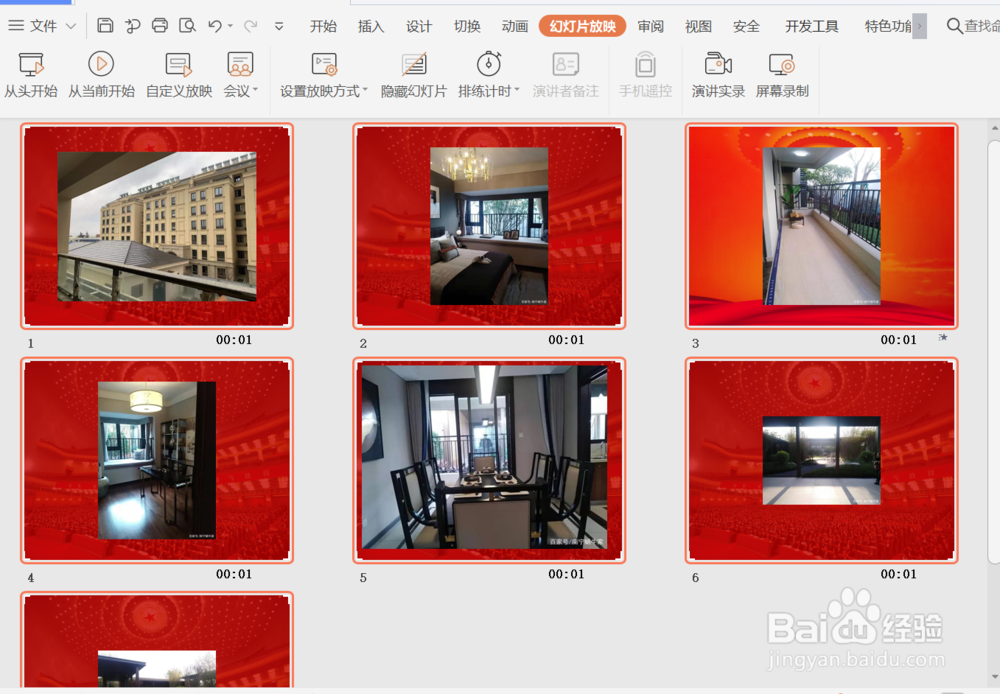1000x694 pixels.
Task: Click the print preview icon
Action: pyautogui.click(x=187, y=26)
